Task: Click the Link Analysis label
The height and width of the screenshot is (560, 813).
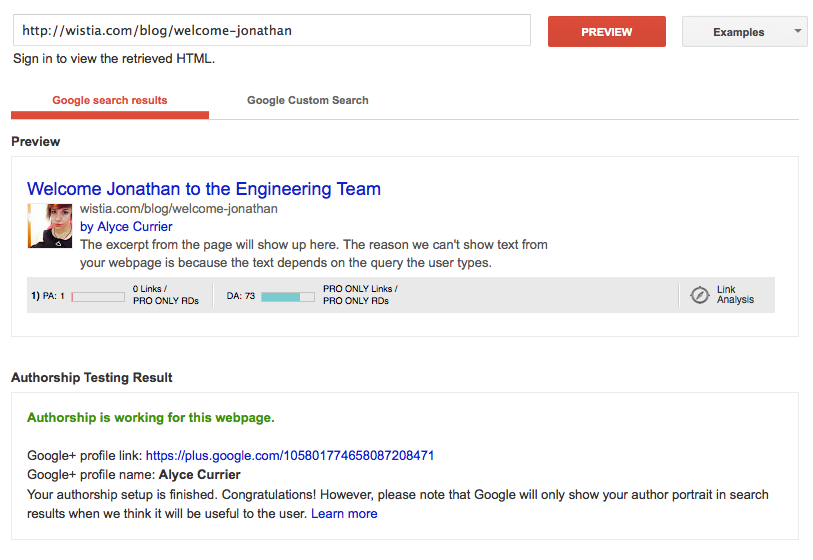Action: click(x=735, y=295)
